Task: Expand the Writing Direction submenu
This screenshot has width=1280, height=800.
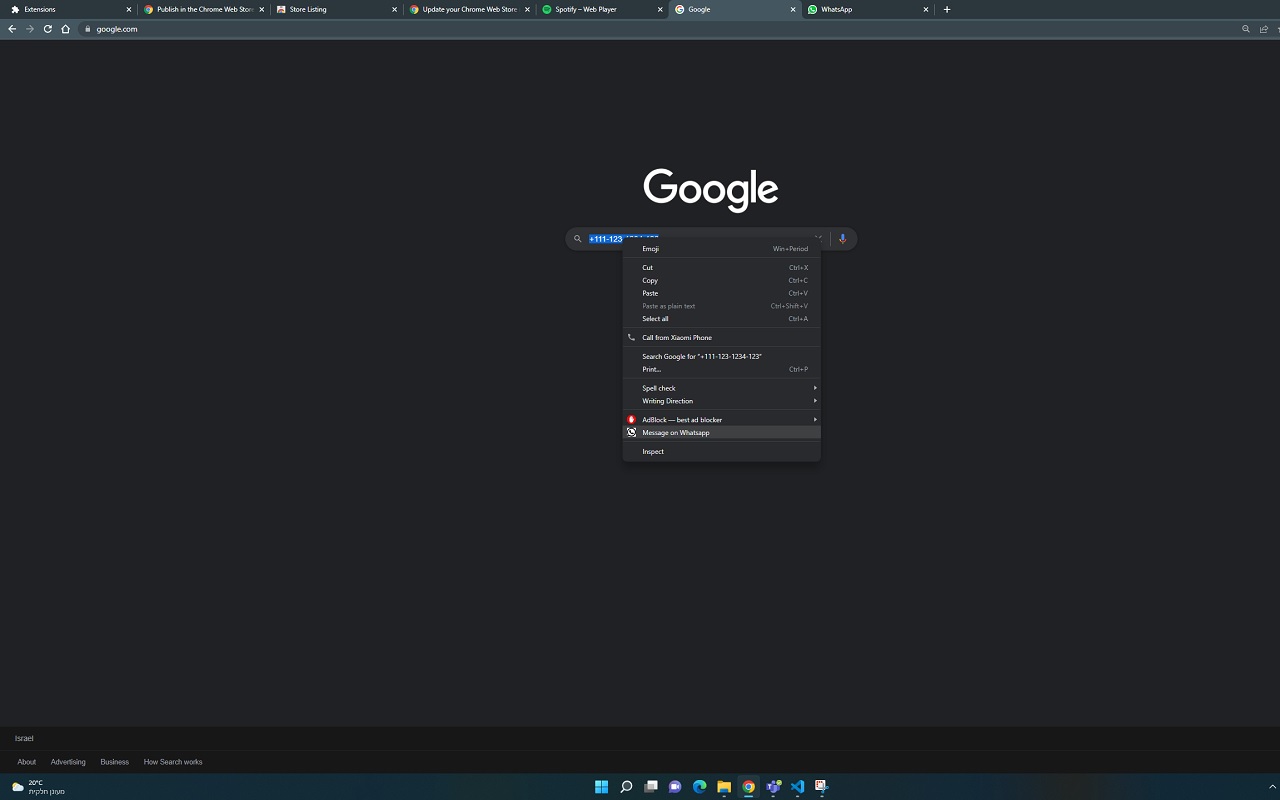Action: click(x=667, y=401)
